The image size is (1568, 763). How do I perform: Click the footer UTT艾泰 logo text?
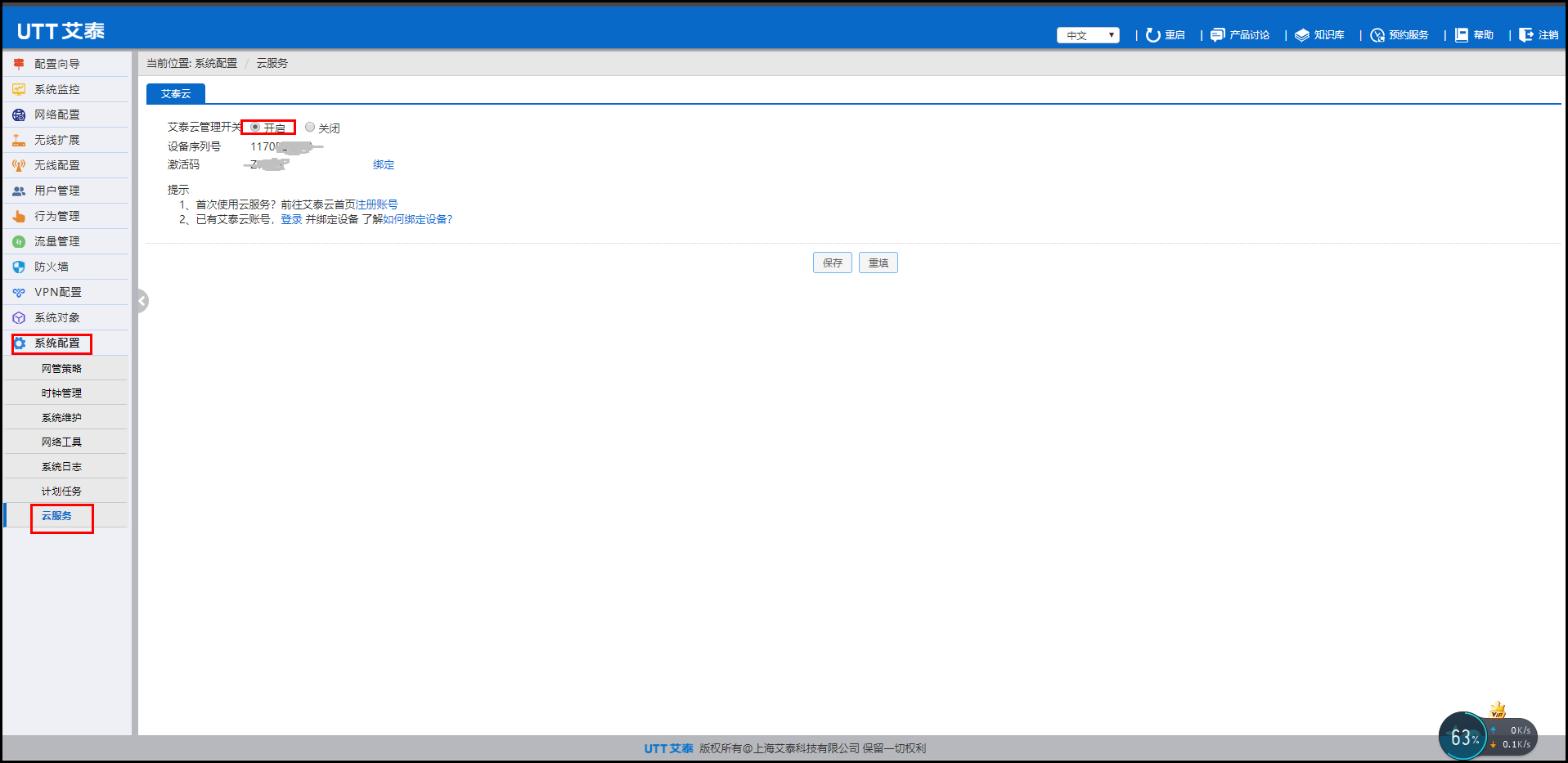(668, 748)
